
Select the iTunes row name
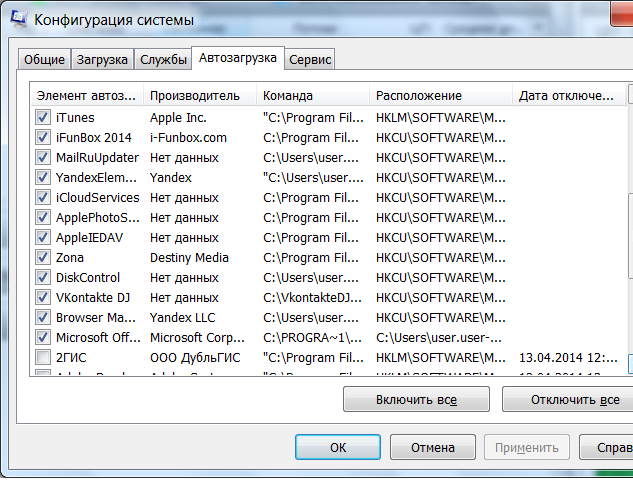pos(75,117)
